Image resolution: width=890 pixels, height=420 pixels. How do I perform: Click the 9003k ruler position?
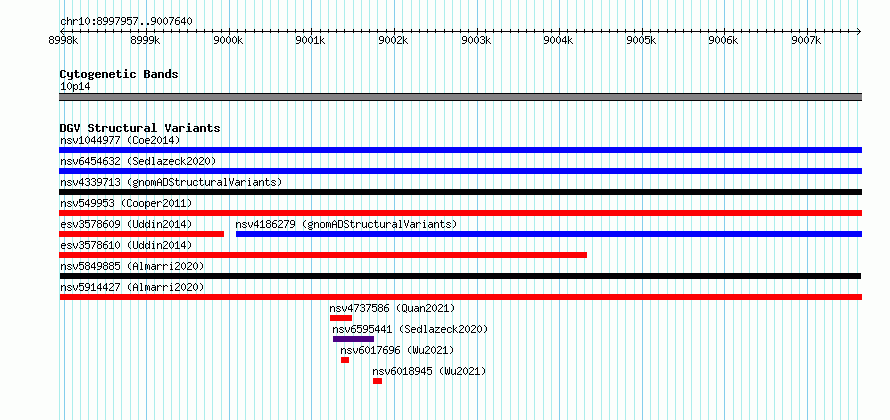point(477,40)
